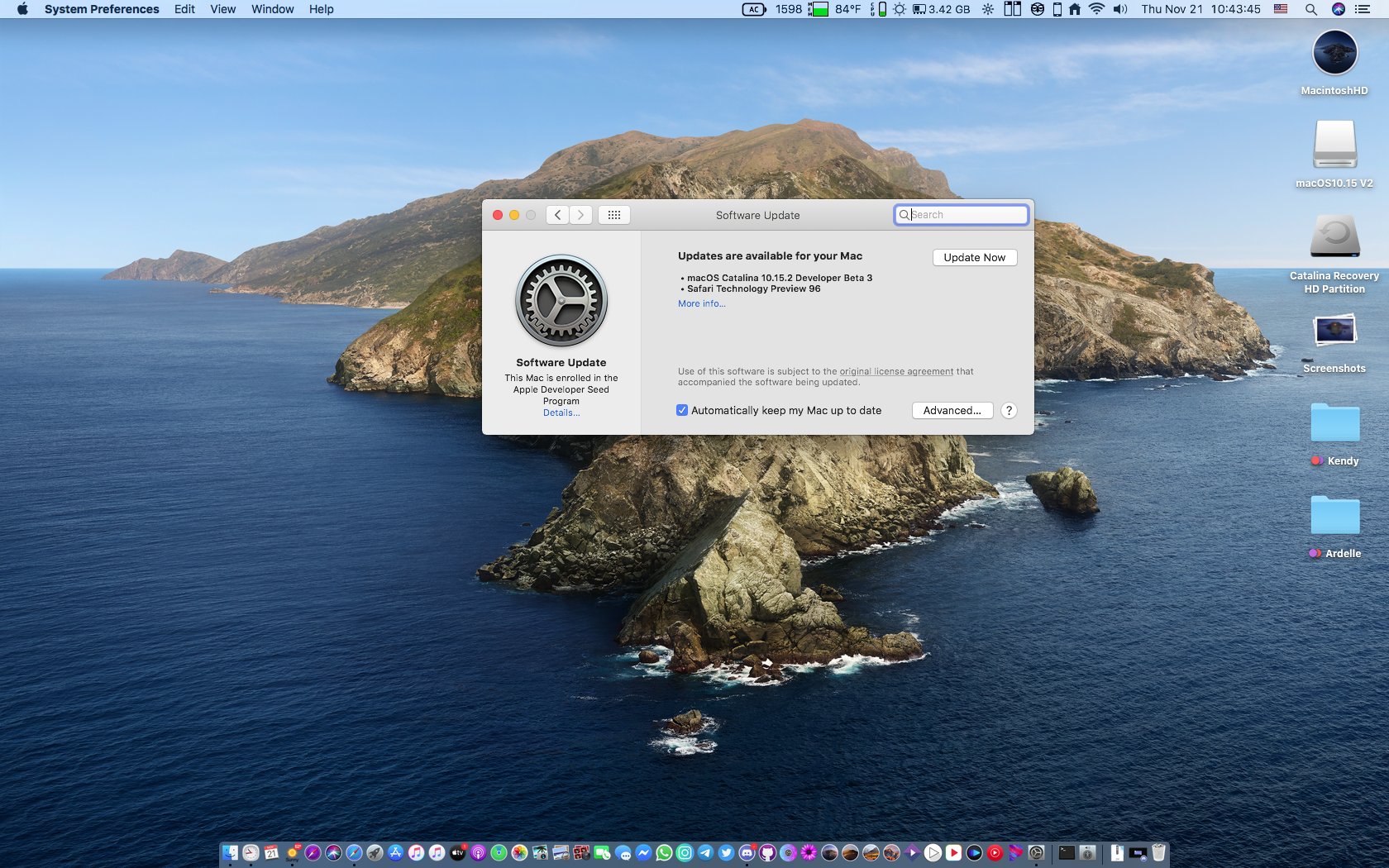1389x868 pixels.
Task: Open the Apple menu
Action: tap(22, 9)
